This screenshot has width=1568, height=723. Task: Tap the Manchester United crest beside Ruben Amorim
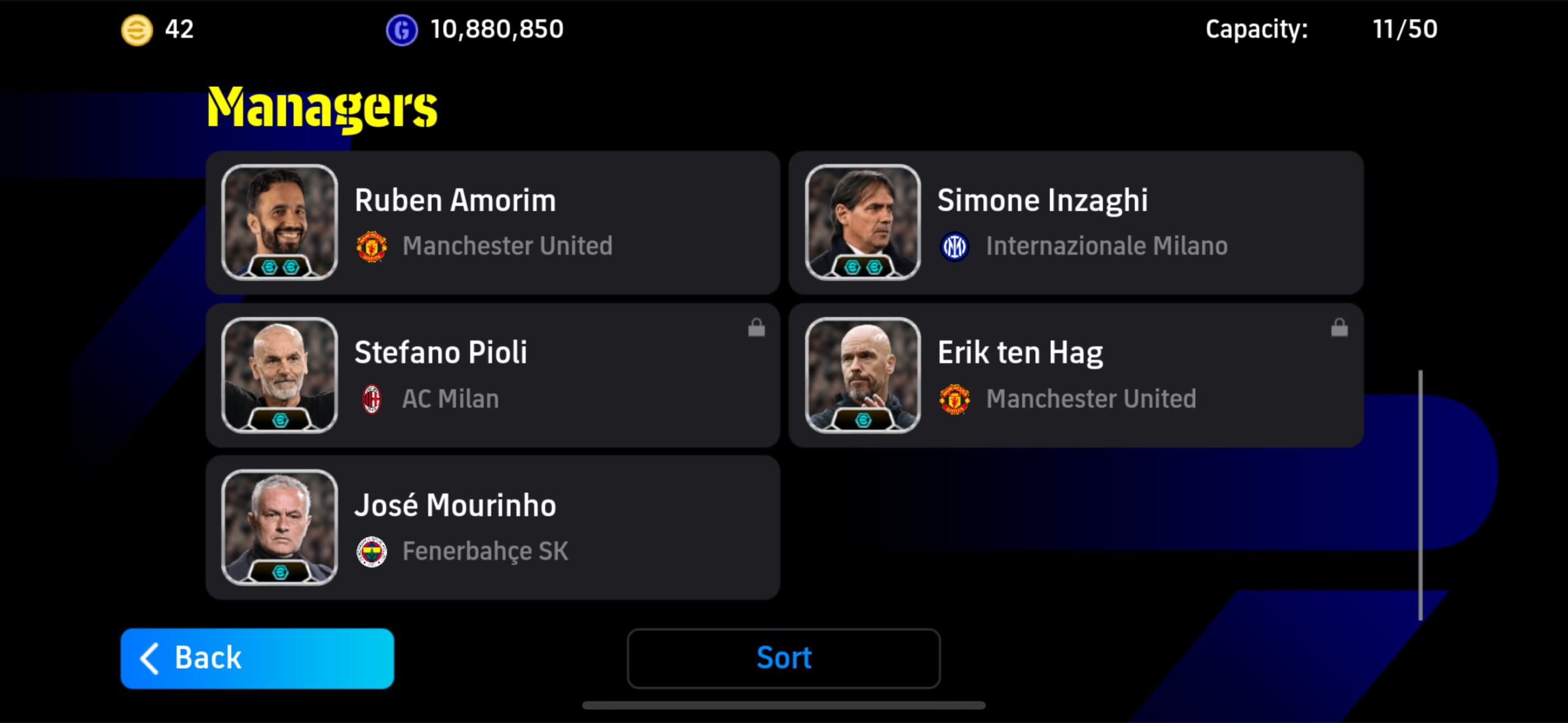pyautogui.click(x=372, y=246)
